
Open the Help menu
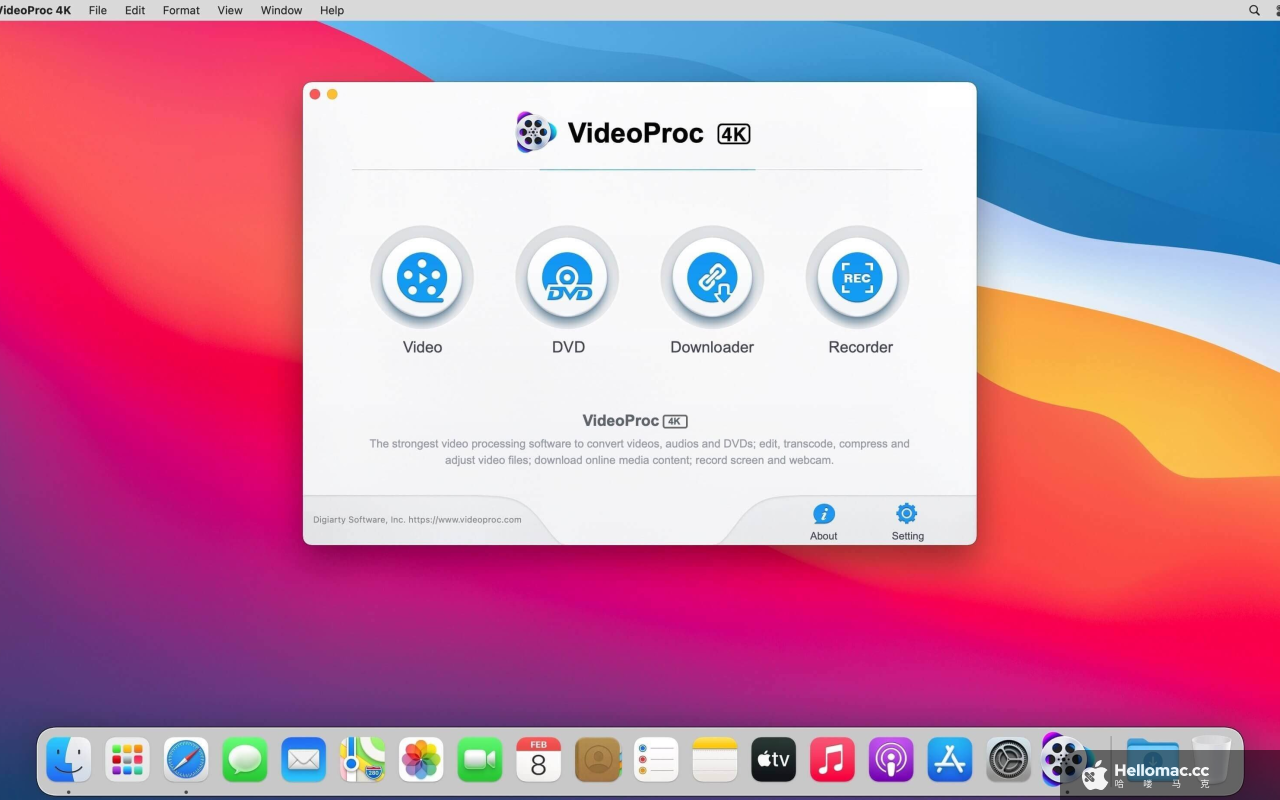coord(332,10)
